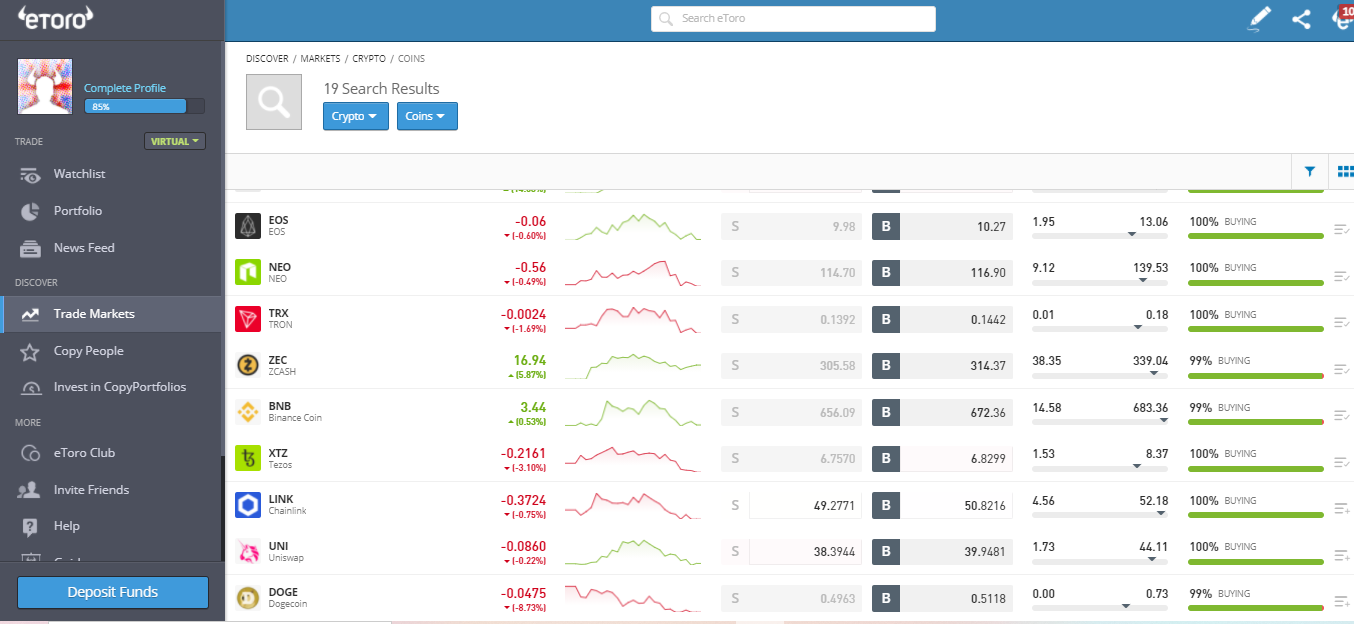Add XTZ to watchlist icon
Screen dimensions: 1354x624
(x=1342, y=462)
